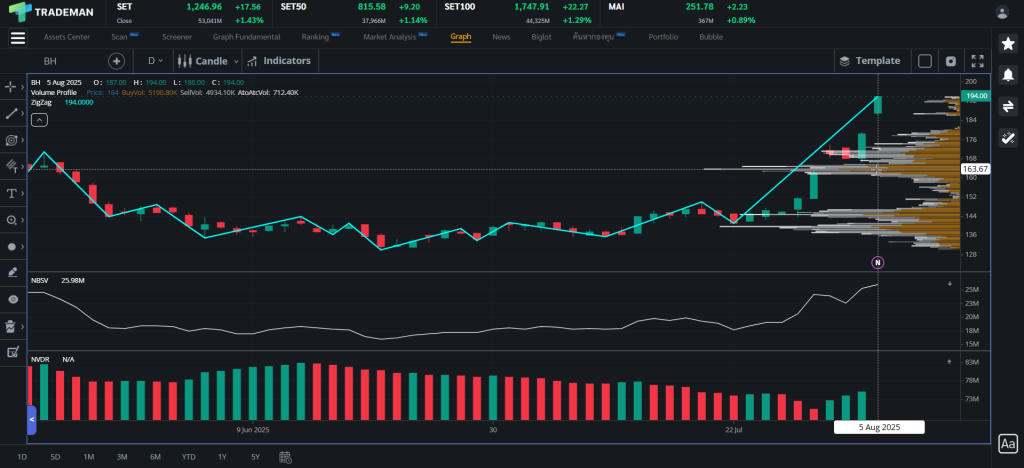
Task: Take a chart snapshot with camera icon
Action: (951, 61)
